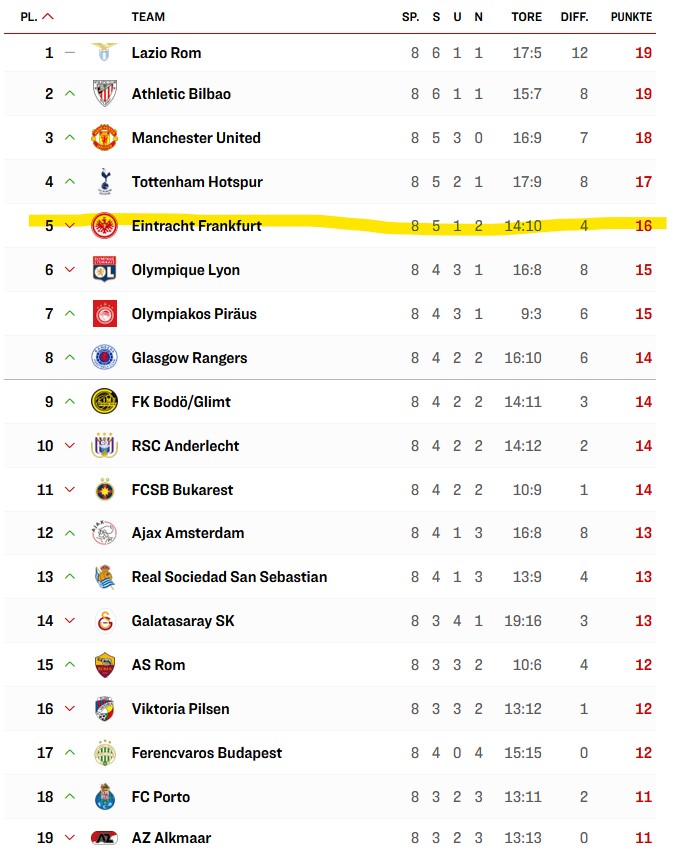This screenshot has width=683, height=851.
Task: Click the Tottenham Hotspur club crest
Action: pos(104,182)
